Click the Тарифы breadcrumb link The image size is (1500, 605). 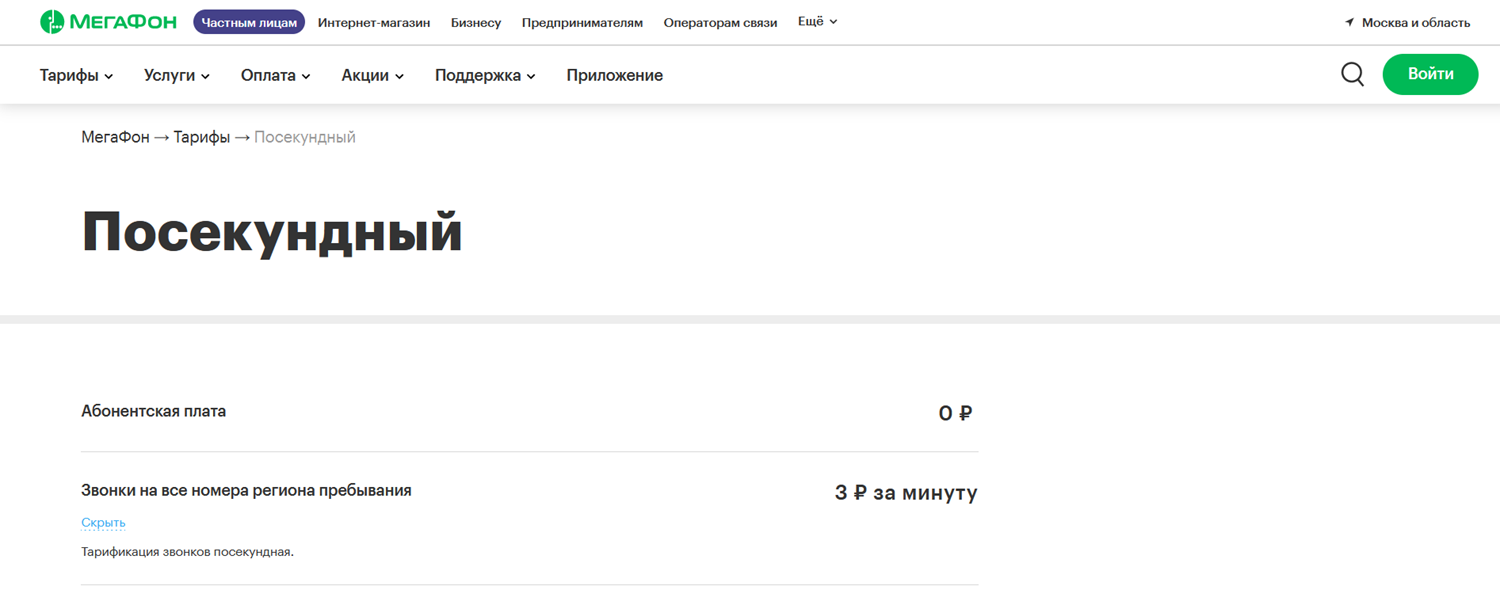tap(201, 137)
